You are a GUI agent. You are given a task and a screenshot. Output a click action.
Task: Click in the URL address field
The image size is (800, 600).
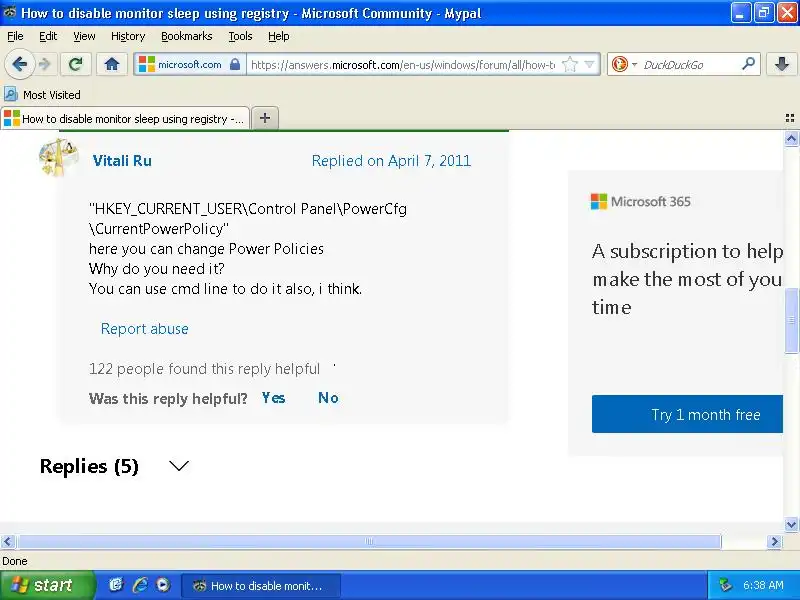[x=403, y=65]
